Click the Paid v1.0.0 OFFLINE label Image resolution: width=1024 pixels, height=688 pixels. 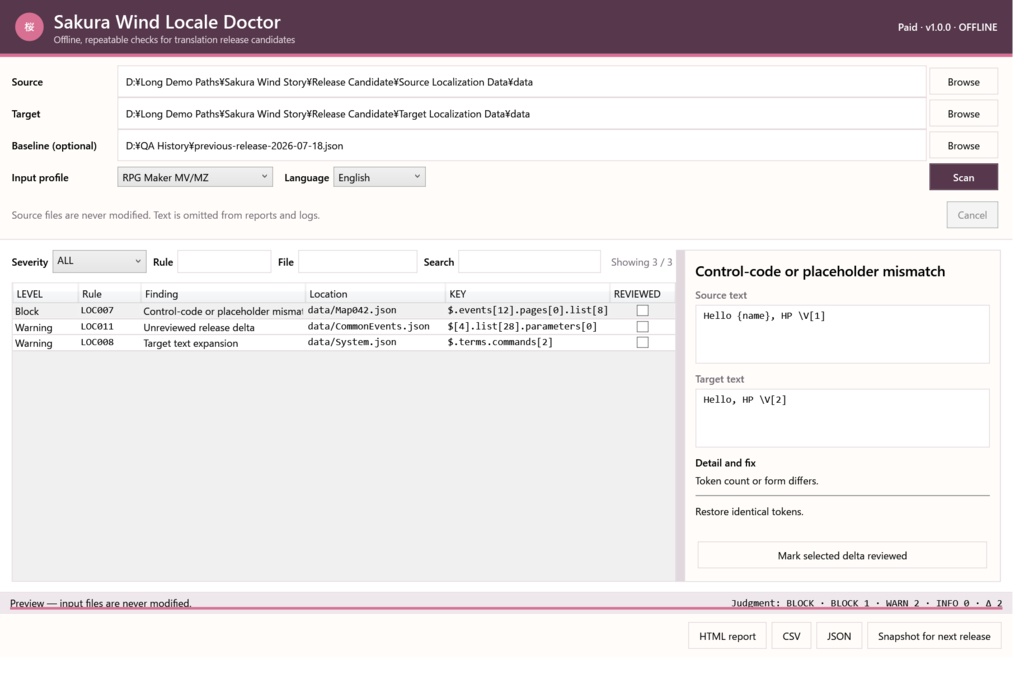[x=947, y=27]
